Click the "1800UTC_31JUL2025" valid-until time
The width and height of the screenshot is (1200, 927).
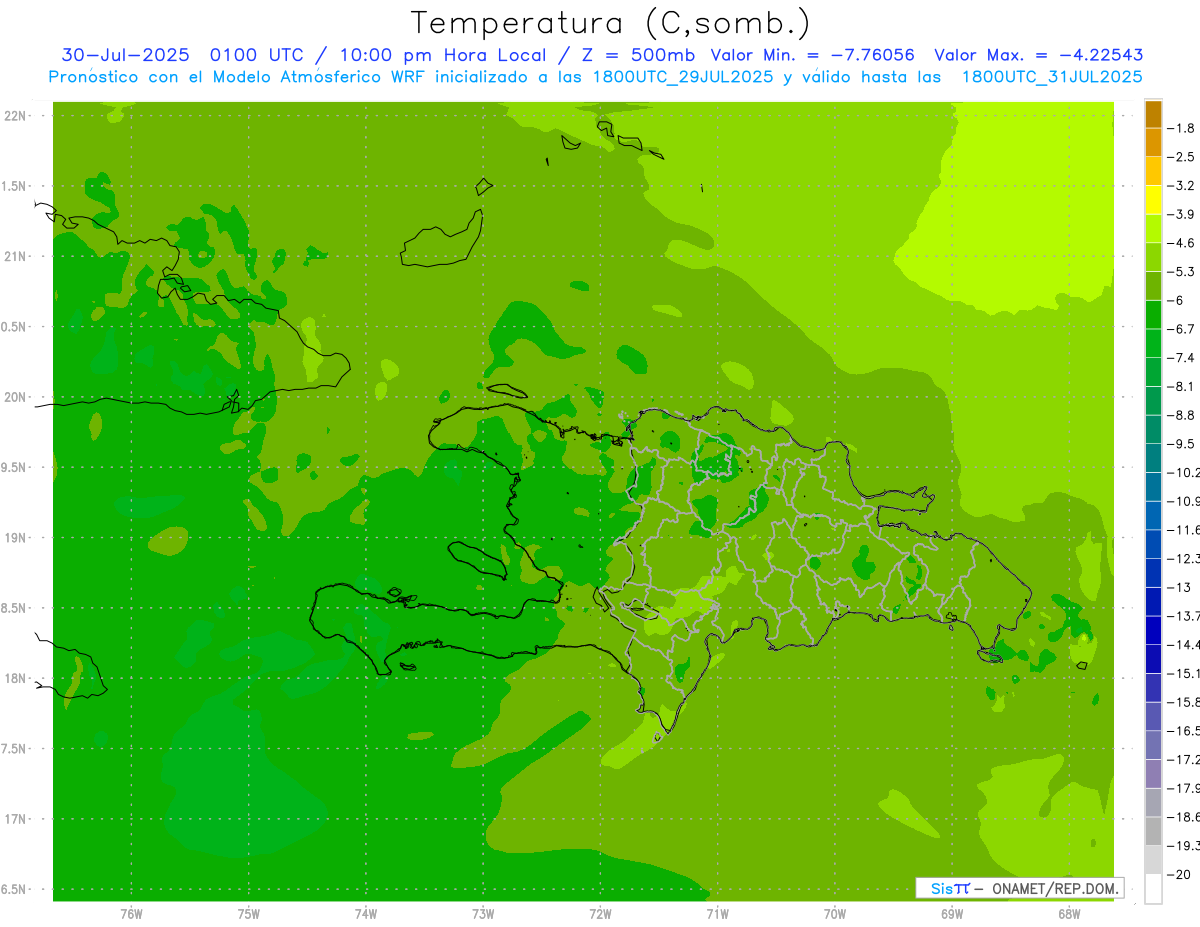[x=1052, y=76]
